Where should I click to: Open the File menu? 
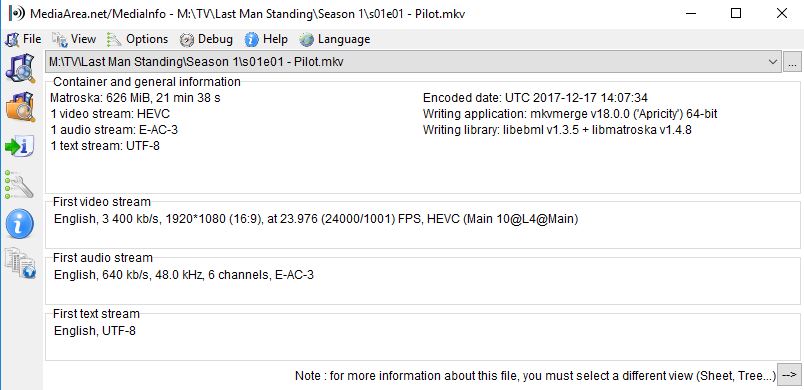[24, 39]
